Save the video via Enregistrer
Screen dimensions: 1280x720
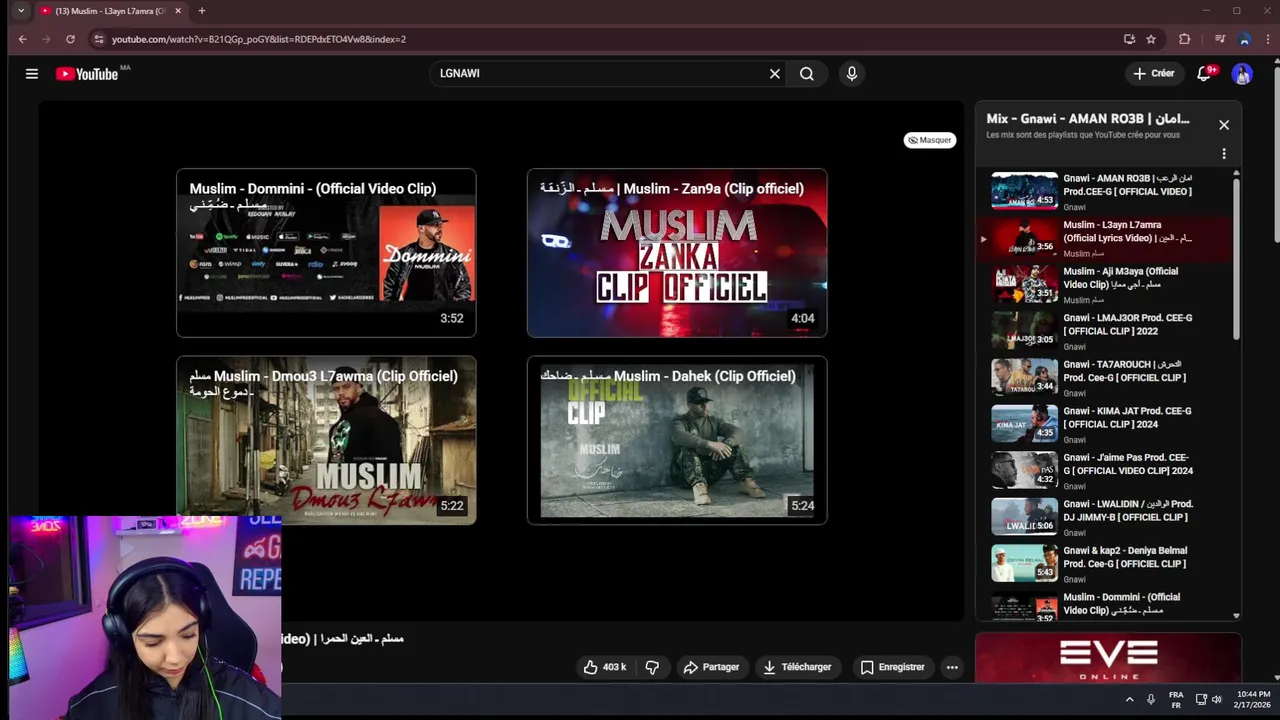point(892,667)
